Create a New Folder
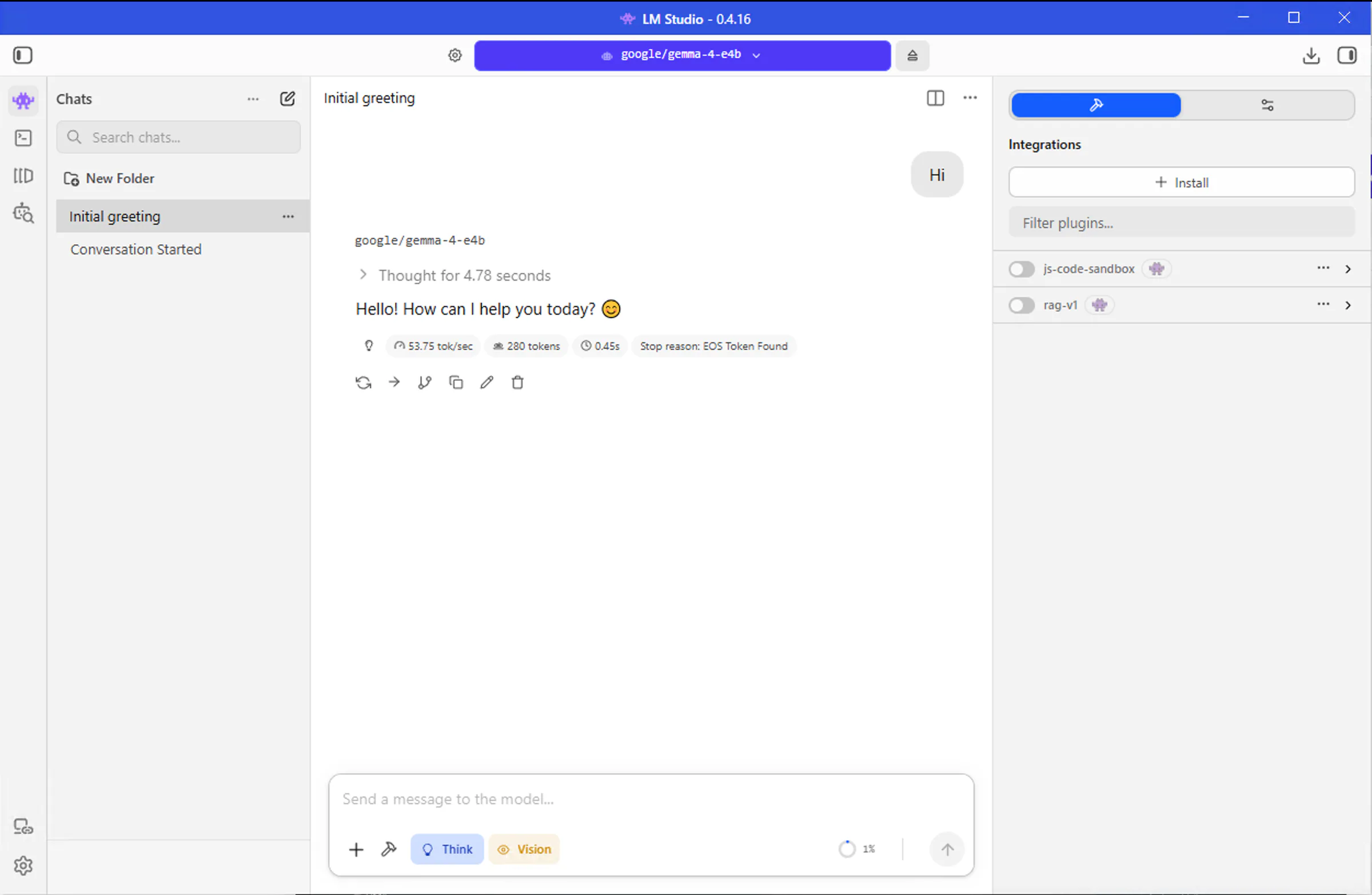Image resolution: width=1372 pixels, height=895 pixels. pyautogui.click(x=110, y=179)
